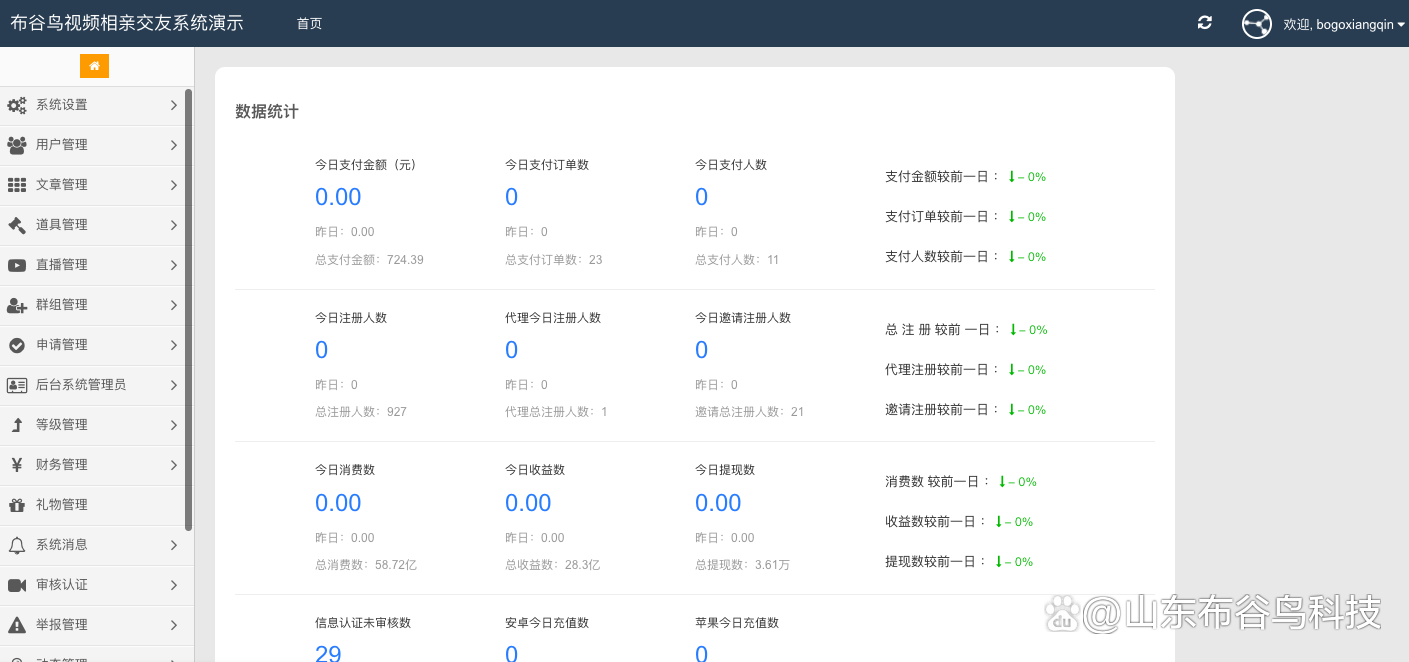Click the 布谷鸟视频相亲交友系统演示 site title
This screenshot has width=1409, height=662.
(127, 23)
